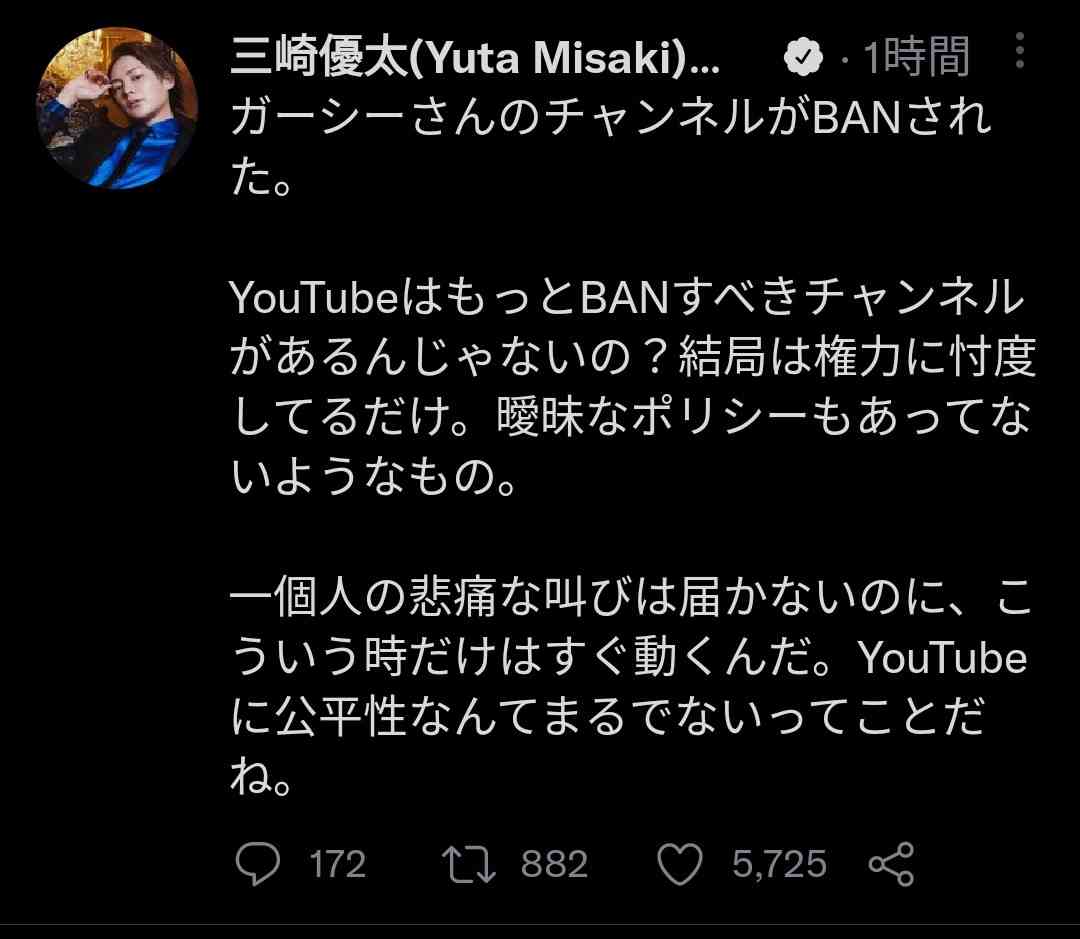Click the paragraph starting 一個人の悲痛な叫び
Screen dimensions: 1080x939
630,687
